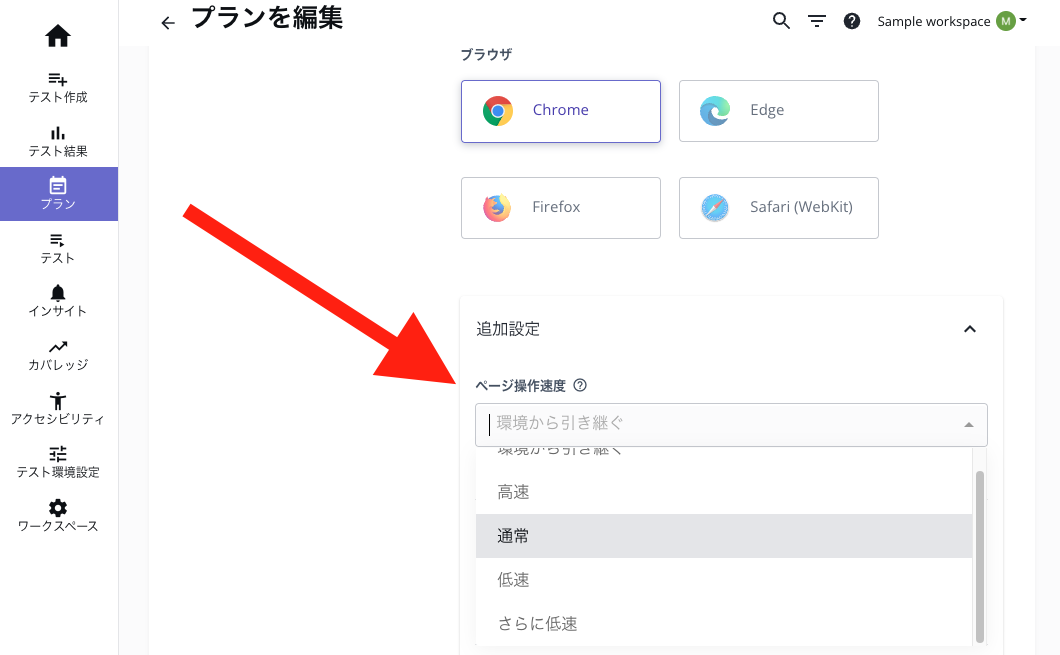
Task: Go to the home icon in sidebar
Action: [58, 35]
